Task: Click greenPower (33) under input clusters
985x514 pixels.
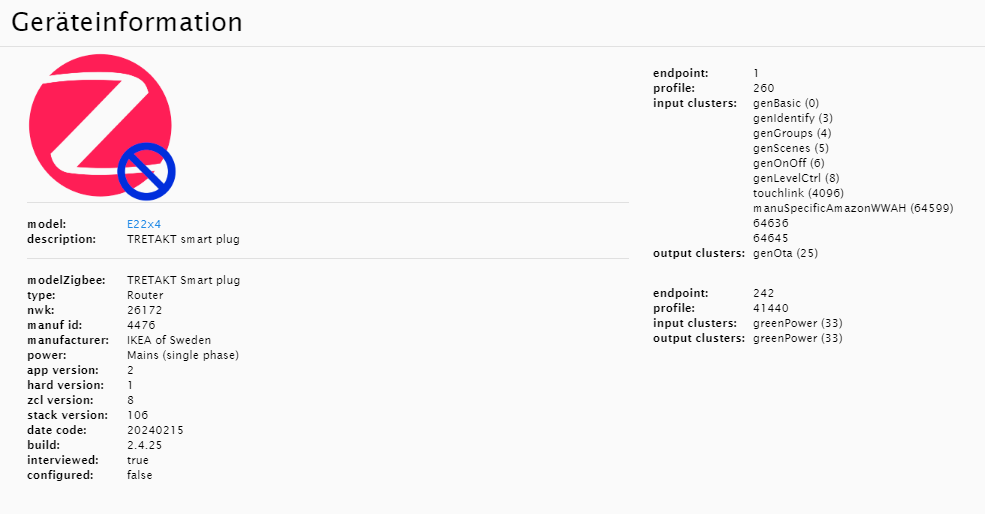Action: click(x=798, y=323)
